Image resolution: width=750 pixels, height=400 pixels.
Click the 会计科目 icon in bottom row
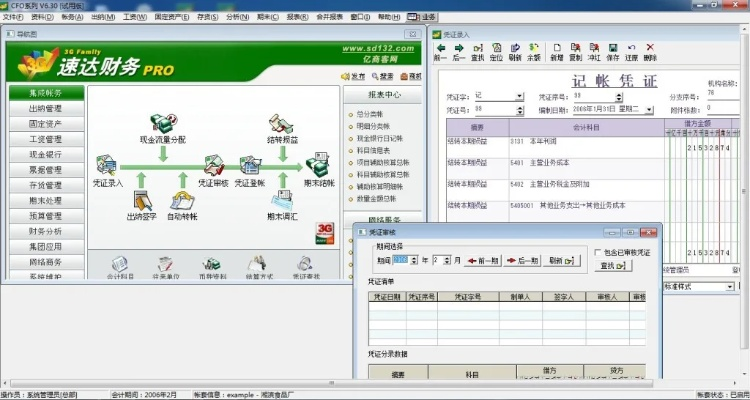[120, 264]
